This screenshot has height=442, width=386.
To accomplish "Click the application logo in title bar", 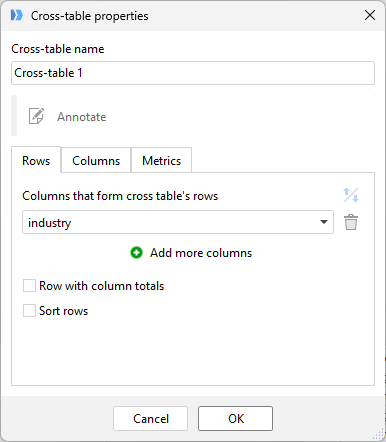I will click(x=17, y=15).
